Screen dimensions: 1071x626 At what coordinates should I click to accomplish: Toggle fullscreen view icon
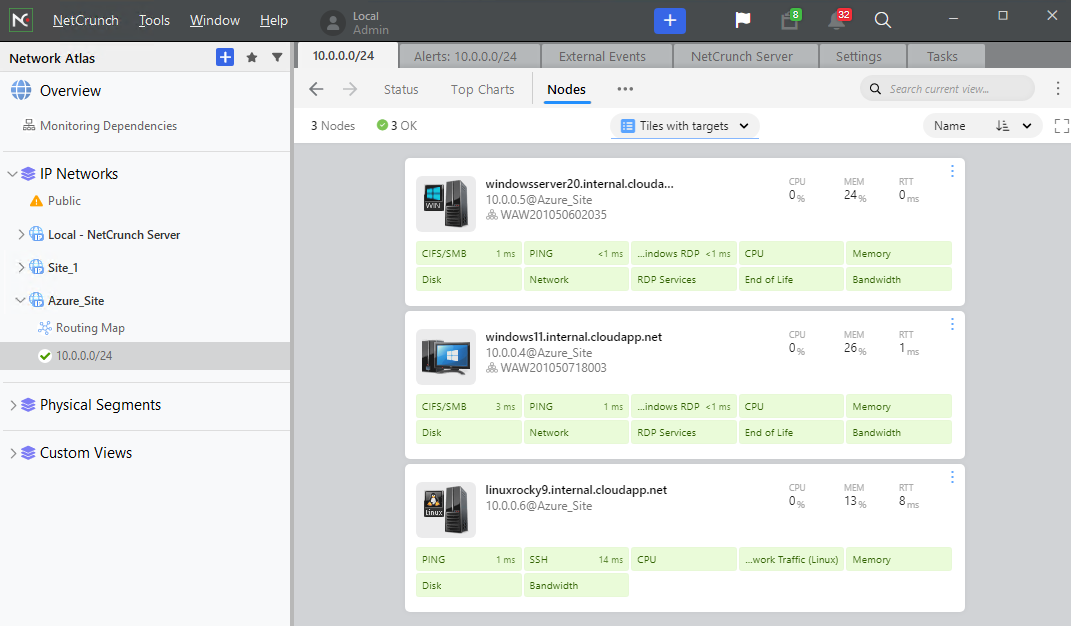click(x=1061, y=126)
